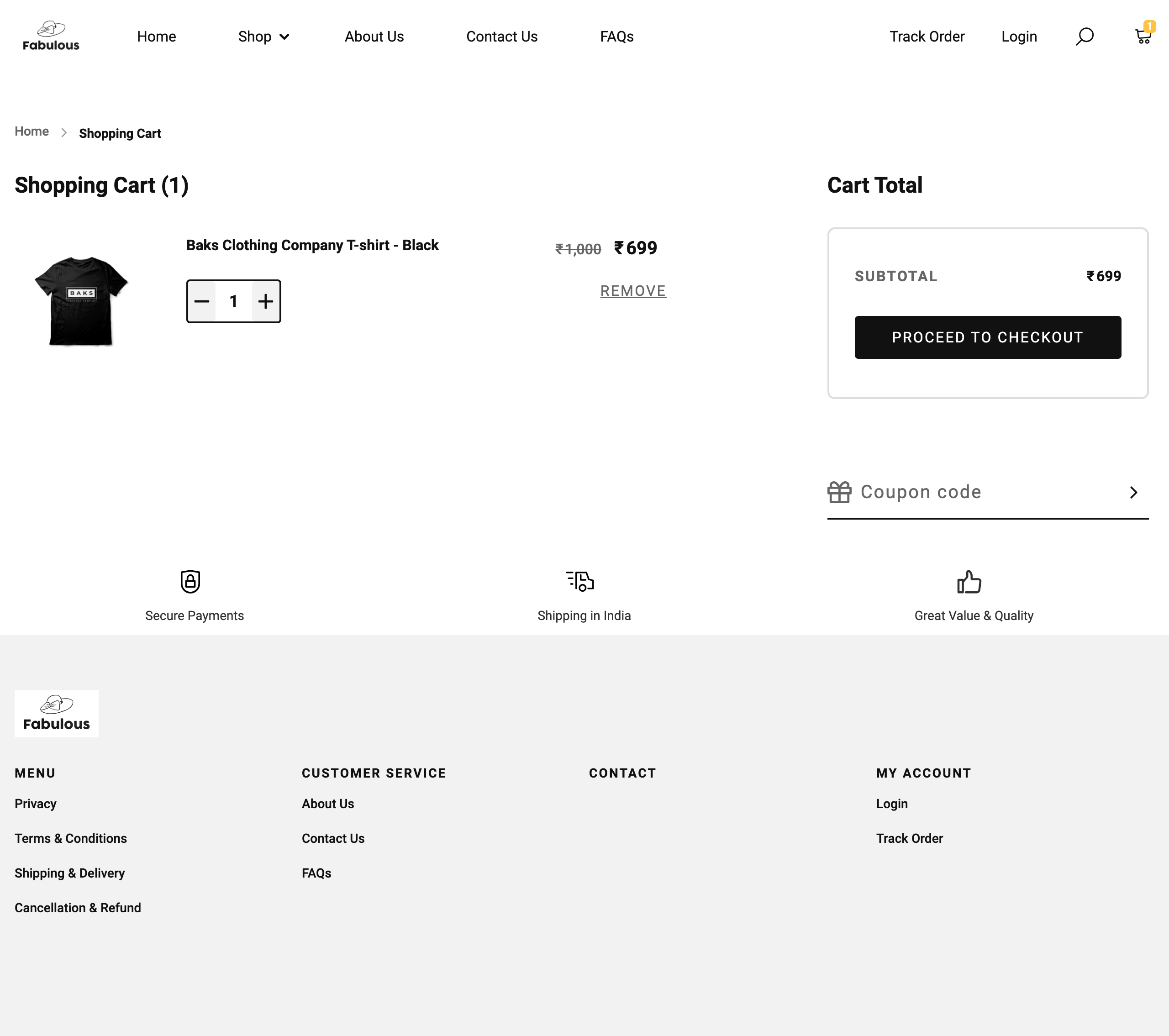
Task: Open the cart icon in header
Action: pyautogui.click(x=1143, y=37)
